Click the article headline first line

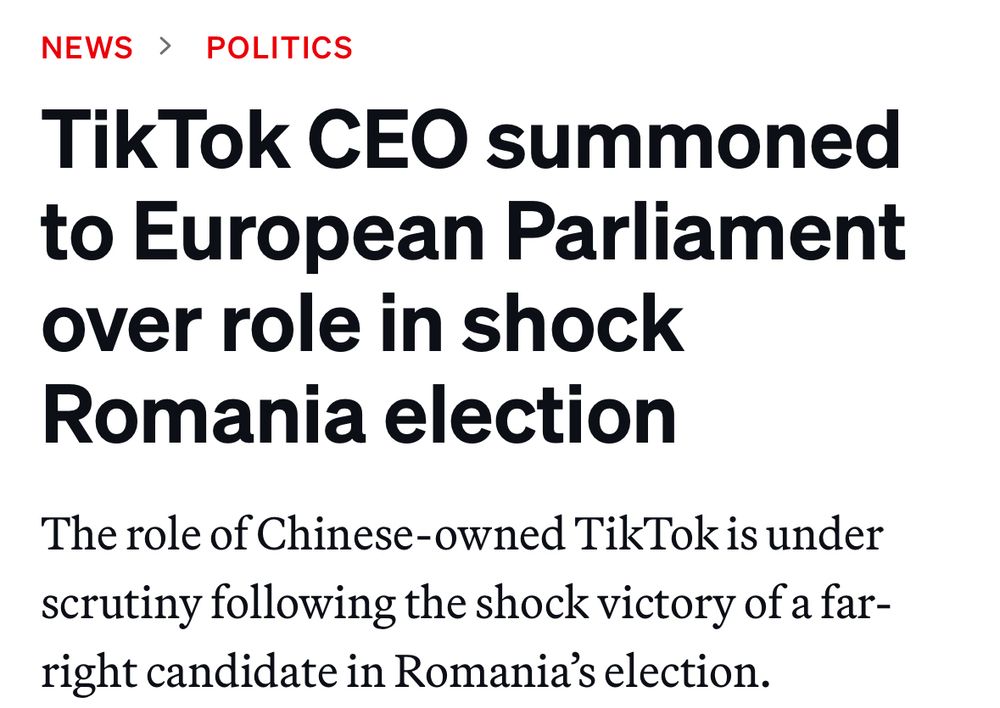470,140
